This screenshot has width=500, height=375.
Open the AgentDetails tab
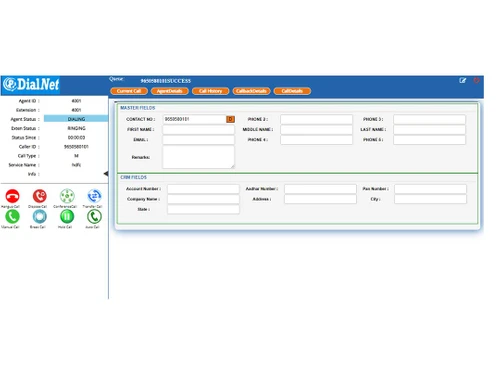pyautogui.click(x=170, y=91)
